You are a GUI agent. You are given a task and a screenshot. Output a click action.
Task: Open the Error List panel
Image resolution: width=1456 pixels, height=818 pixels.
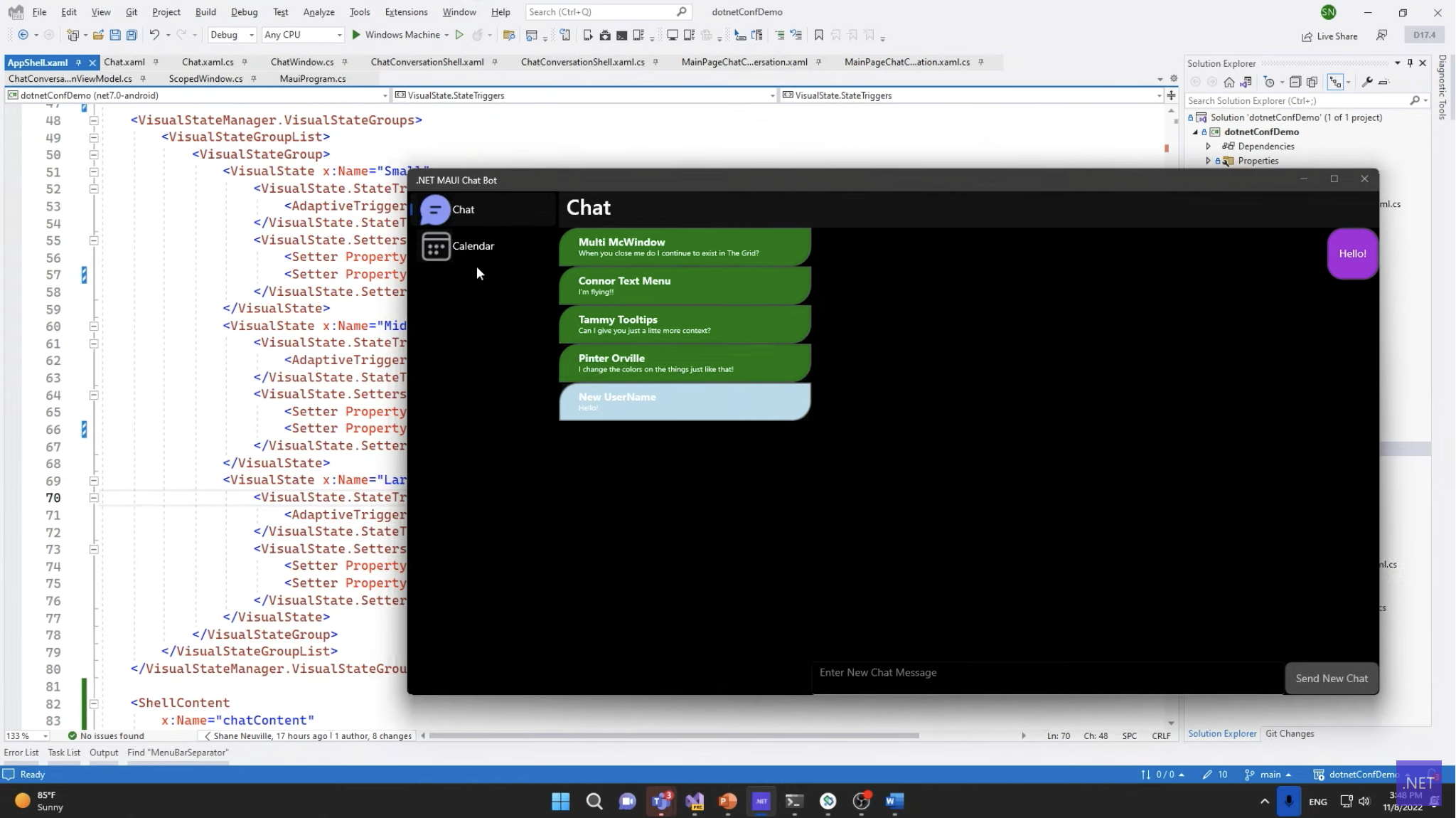click(21, 753)
